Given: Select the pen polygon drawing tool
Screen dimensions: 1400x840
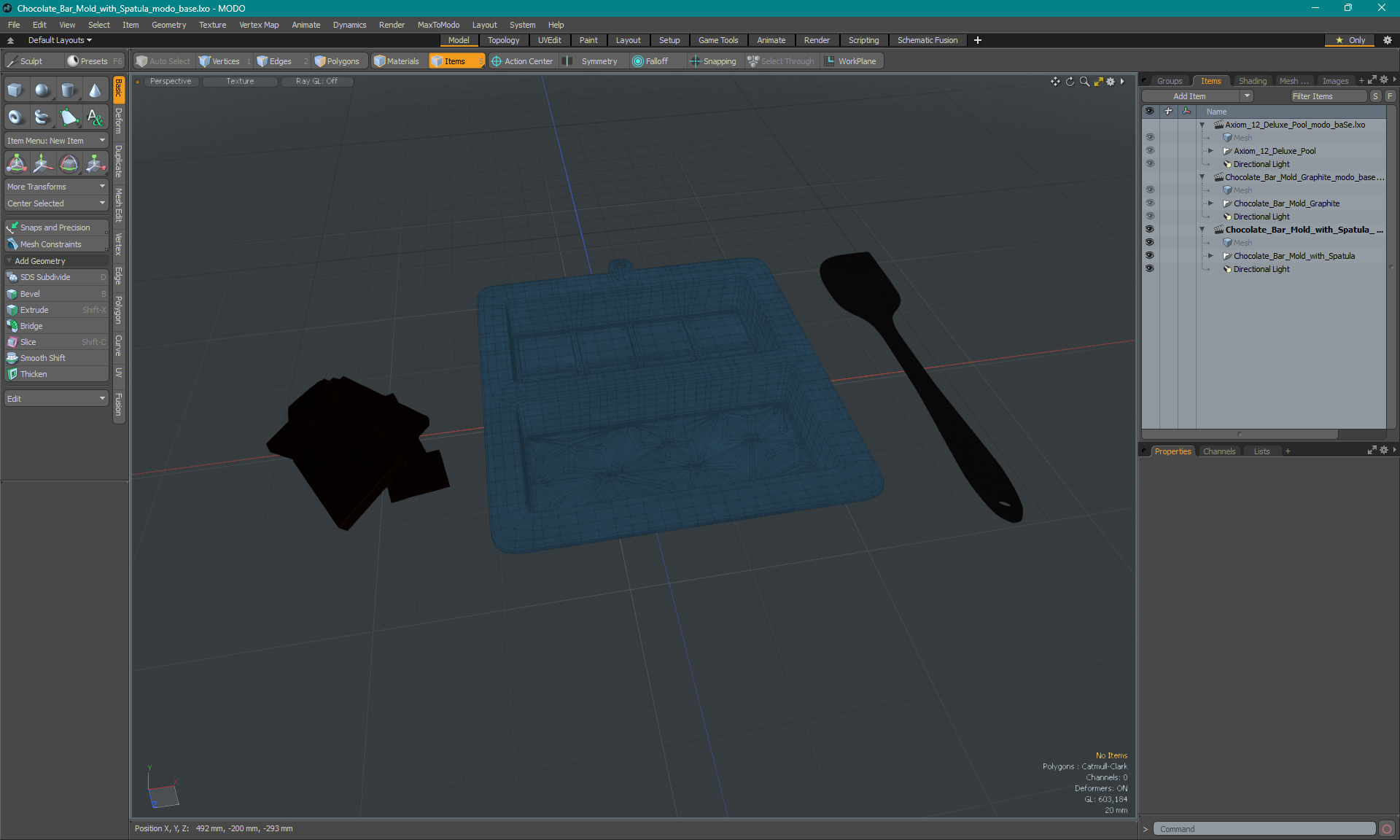Looking at the screenshot, I should point(69,117).
